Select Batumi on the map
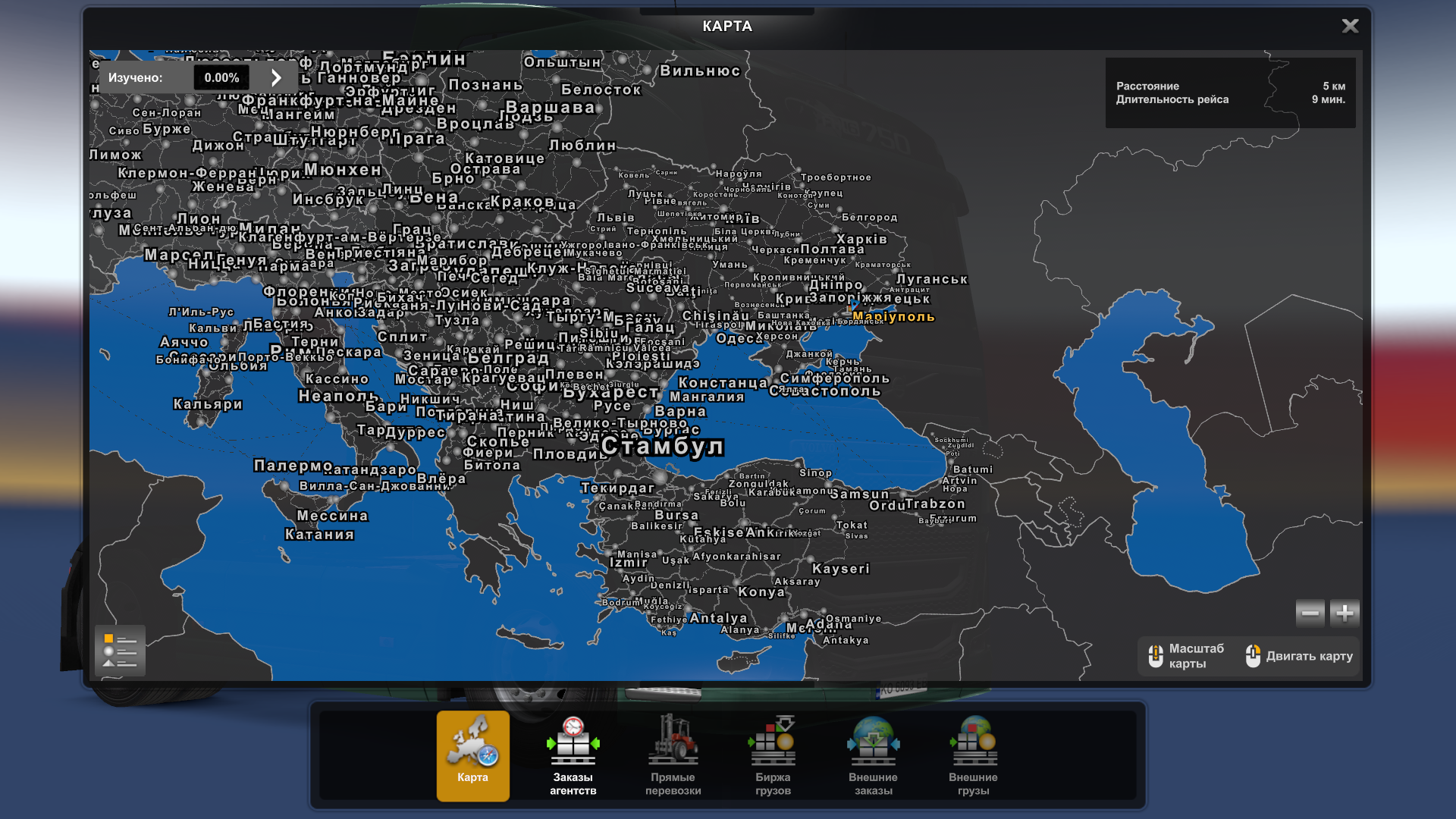 tap(973, 469)
